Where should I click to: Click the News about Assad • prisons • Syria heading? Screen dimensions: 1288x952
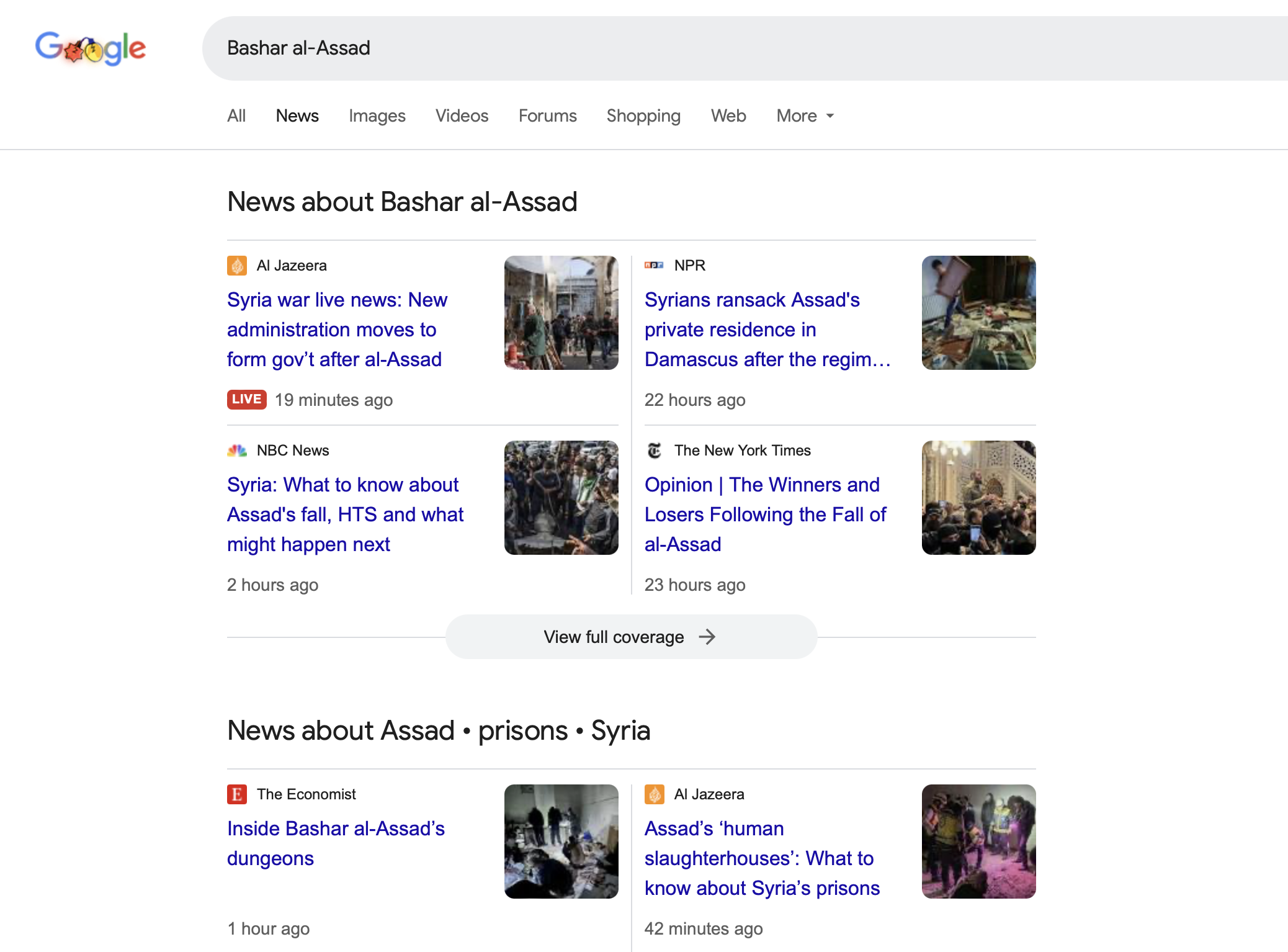click(439, 730)
